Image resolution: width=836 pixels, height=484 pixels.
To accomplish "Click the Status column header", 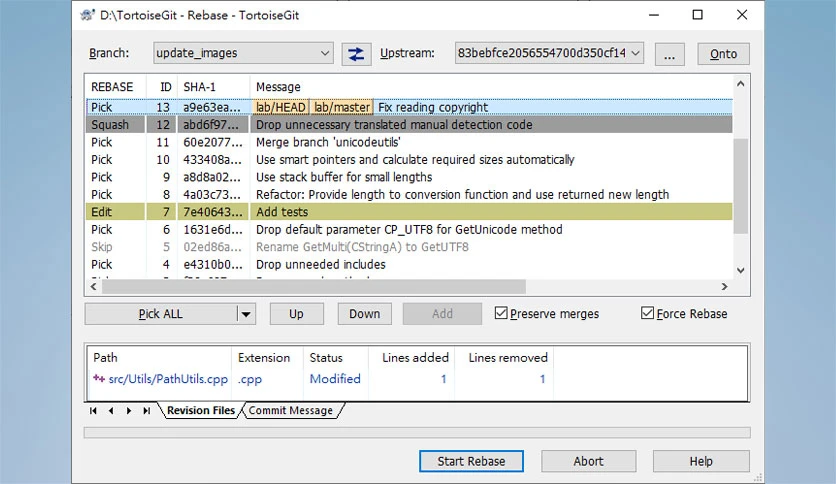I will [x=336, y=358].
